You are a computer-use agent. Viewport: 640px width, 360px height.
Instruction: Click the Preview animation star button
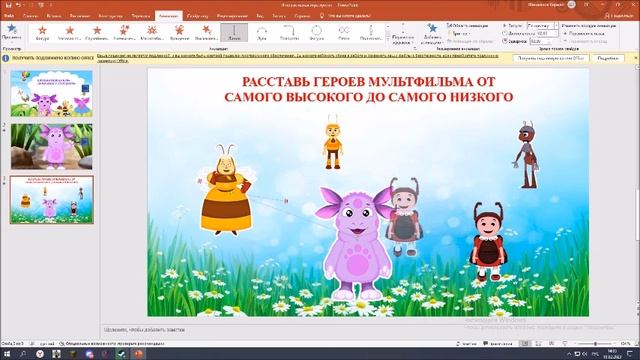pos(11,32)
